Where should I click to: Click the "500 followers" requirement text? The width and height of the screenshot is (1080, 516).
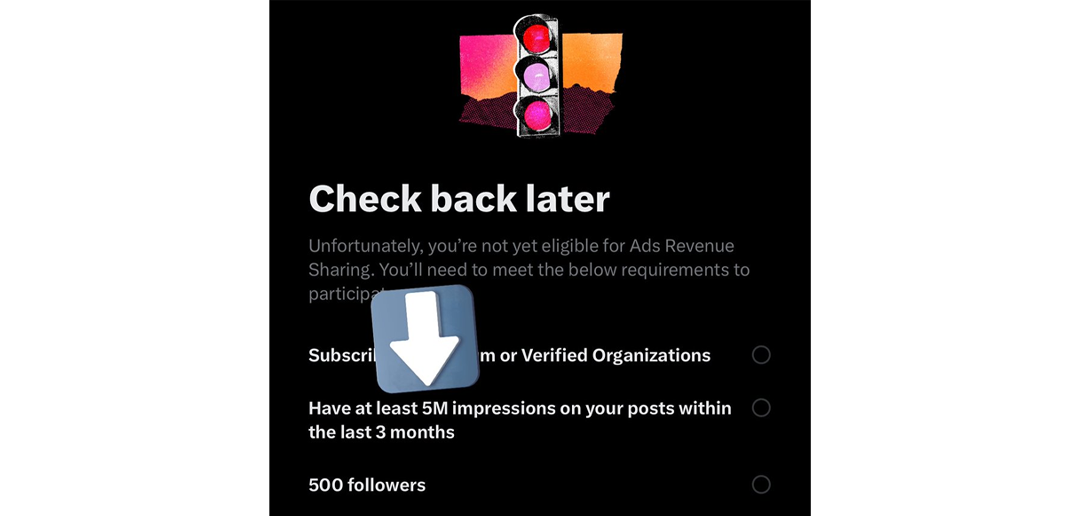pos(367,485)
